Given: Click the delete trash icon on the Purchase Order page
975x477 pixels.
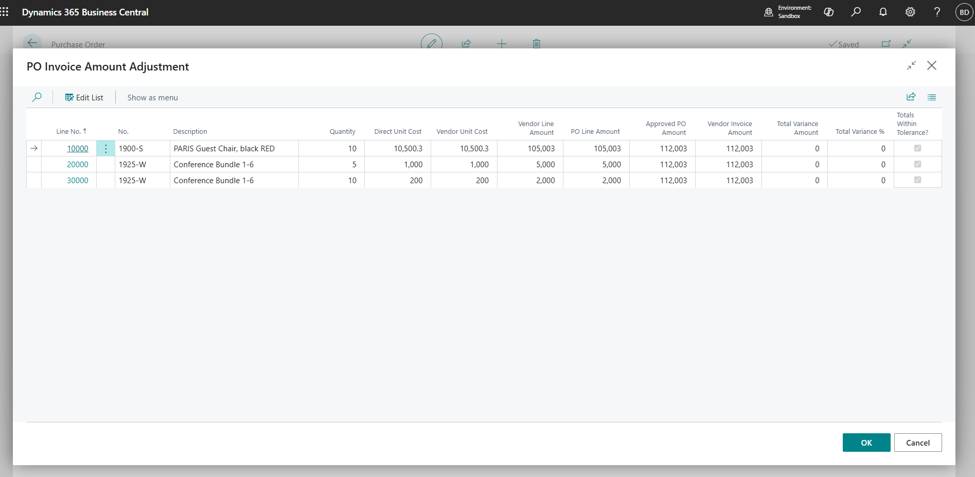Looking at the screenshot, I should pyautogui.click(x=536, y=44).
